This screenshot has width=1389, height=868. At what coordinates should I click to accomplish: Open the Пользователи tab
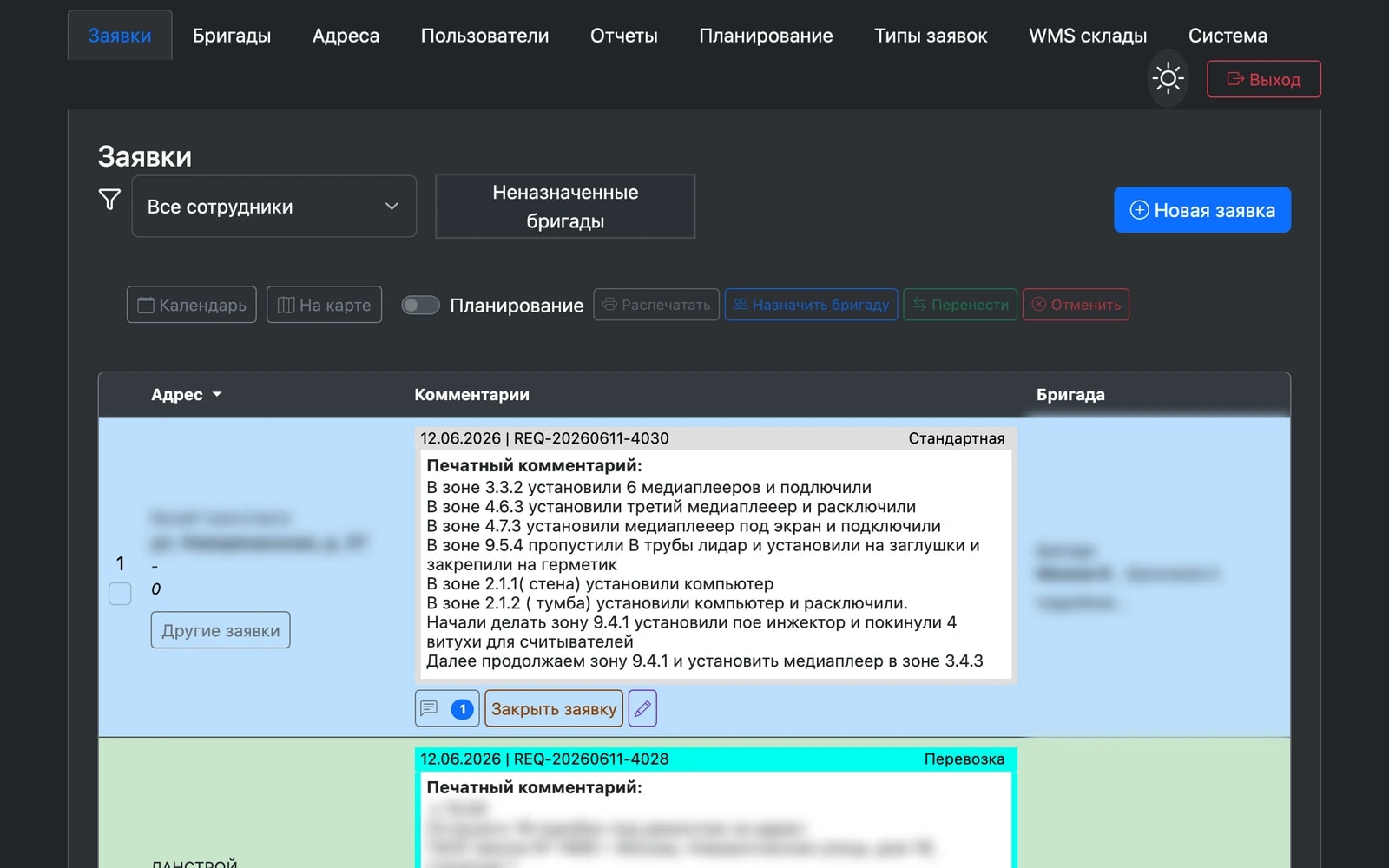coord(484,36)
